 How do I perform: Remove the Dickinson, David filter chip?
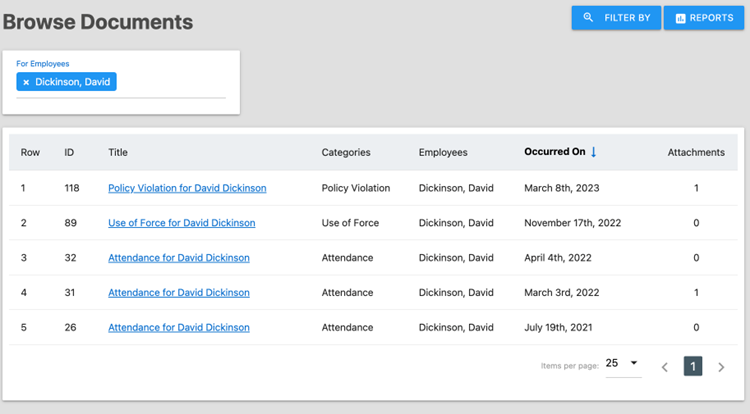26,82
